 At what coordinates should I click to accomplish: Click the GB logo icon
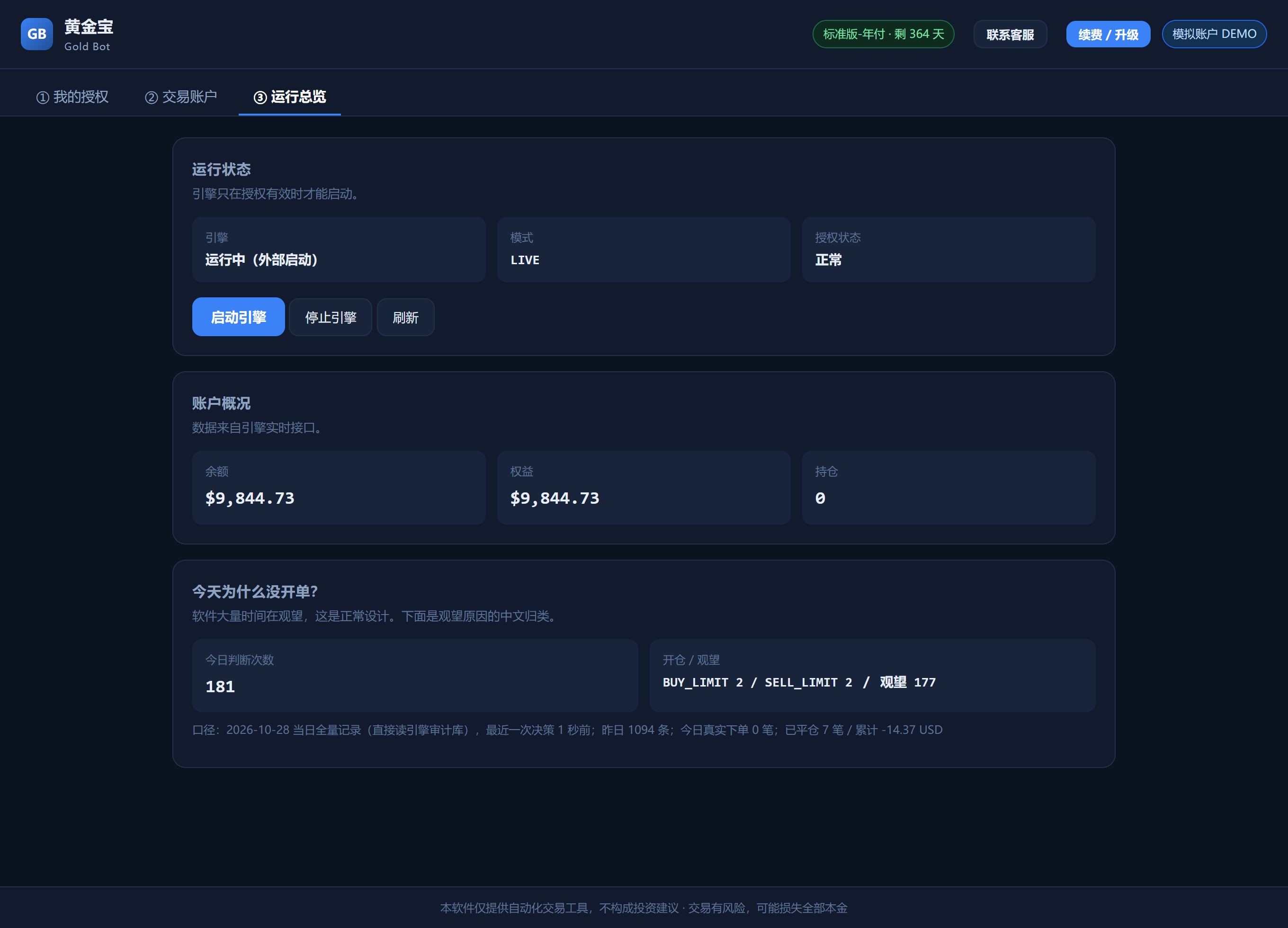coord(37,34)
